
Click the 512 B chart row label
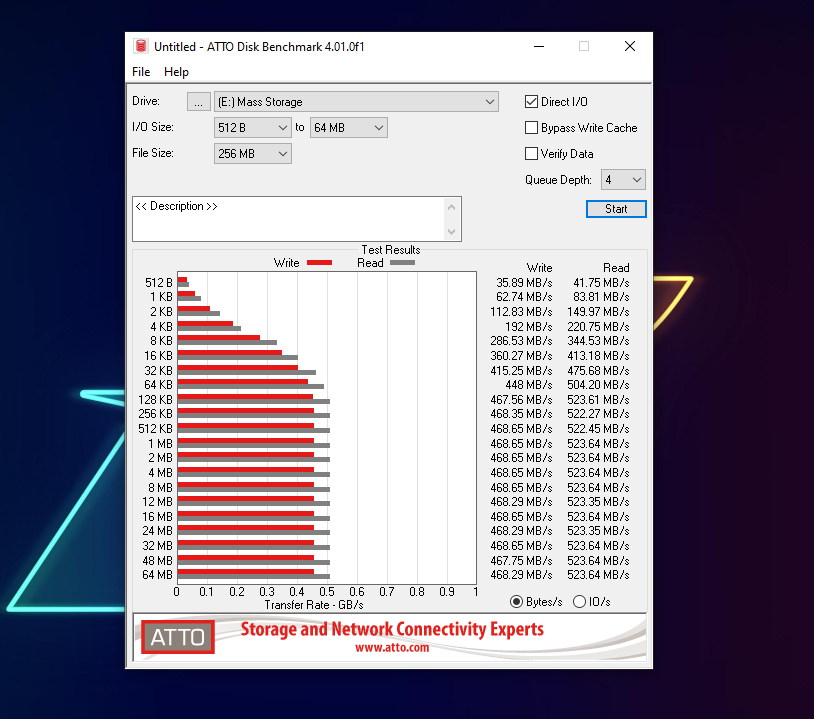[158, 283]
